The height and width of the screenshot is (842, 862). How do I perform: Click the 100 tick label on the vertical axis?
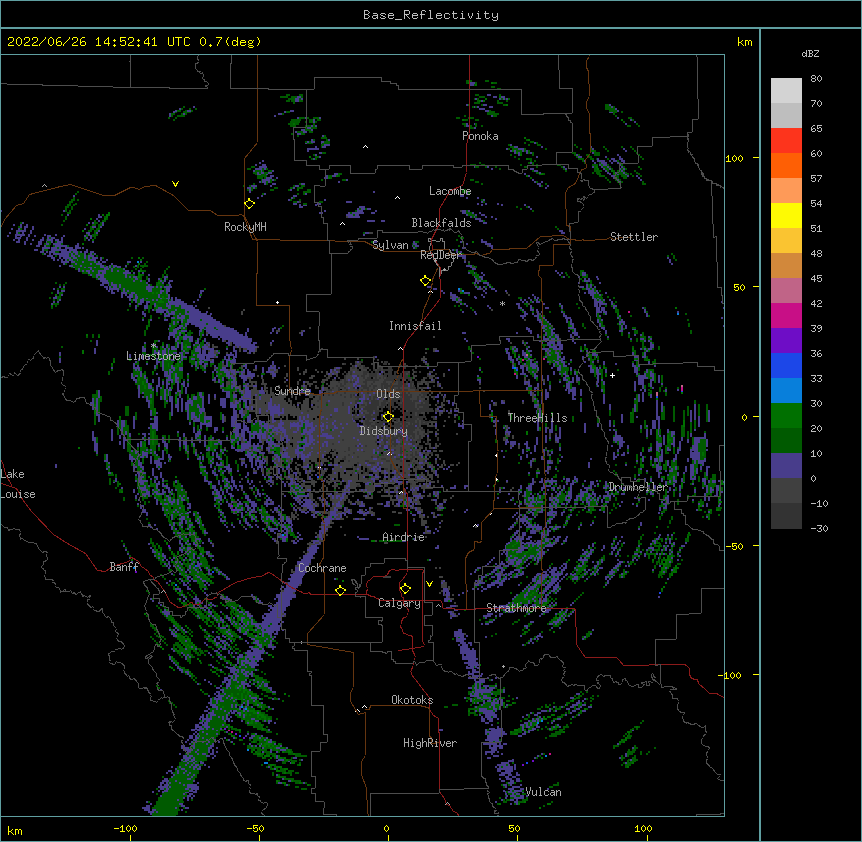734,159
